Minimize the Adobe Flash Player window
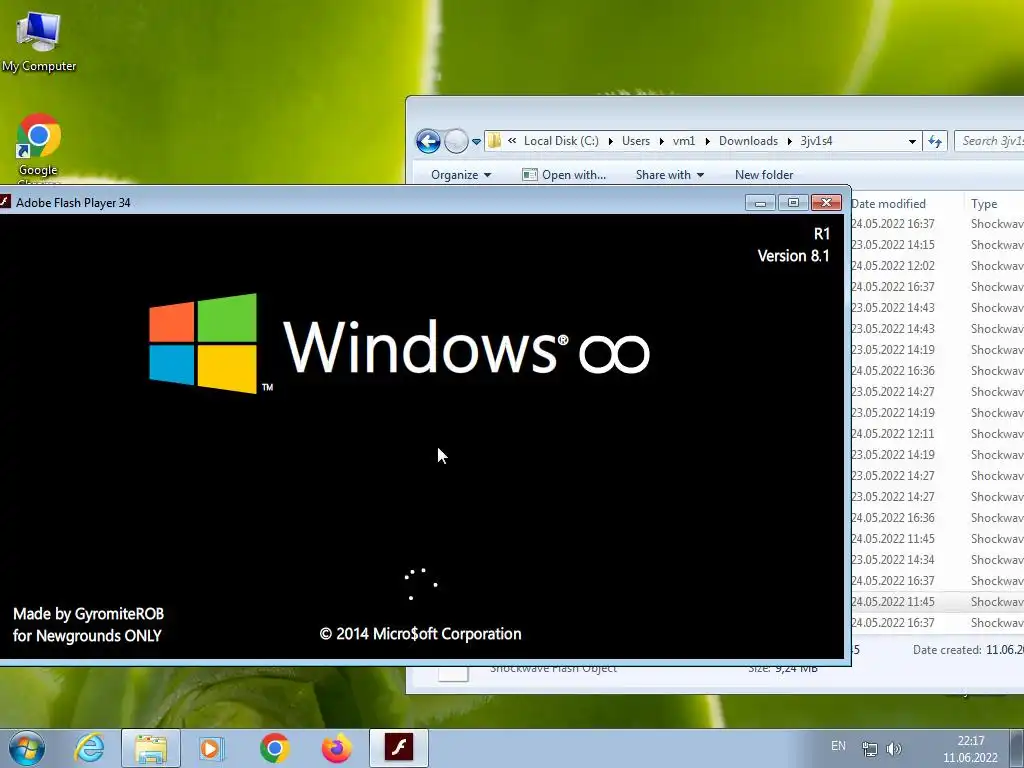This screenshot has height=768, width=1024. (760, 203)
